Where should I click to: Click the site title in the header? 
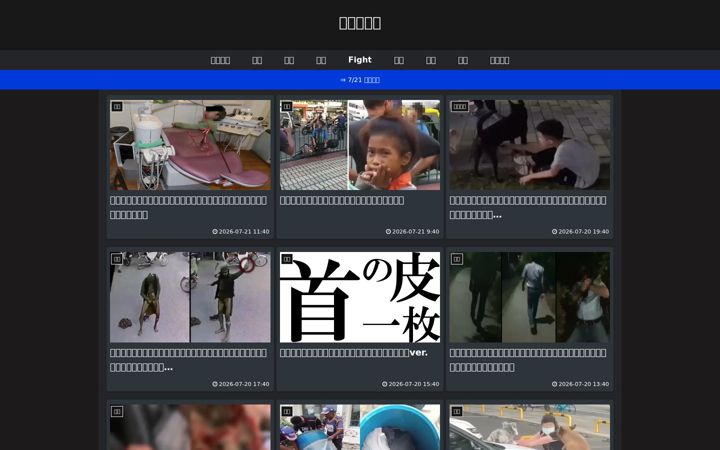(360, 23)
